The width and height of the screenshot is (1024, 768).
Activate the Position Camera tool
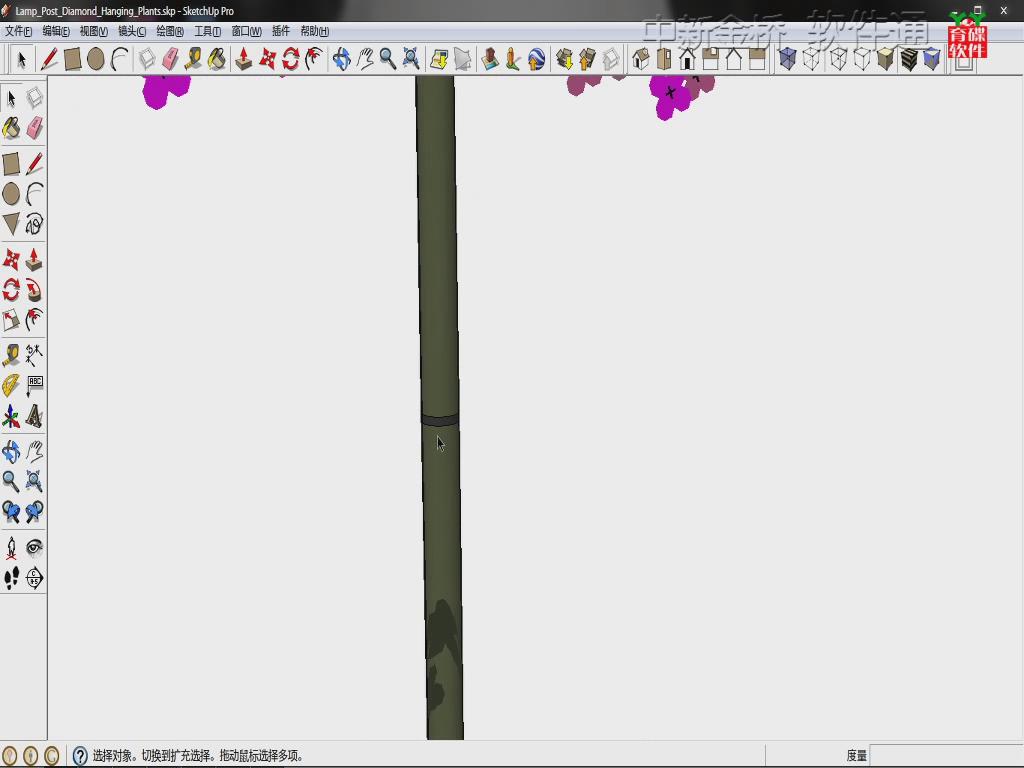click(11, 548)
